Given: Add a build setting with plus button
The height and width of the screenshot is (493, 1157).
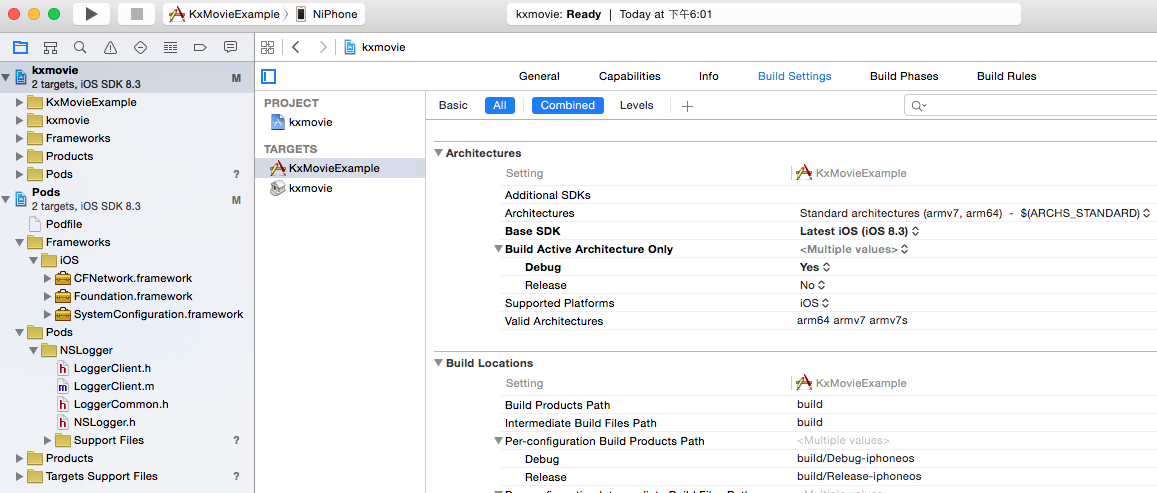Looking at the screenshot, I should point(687,106).
